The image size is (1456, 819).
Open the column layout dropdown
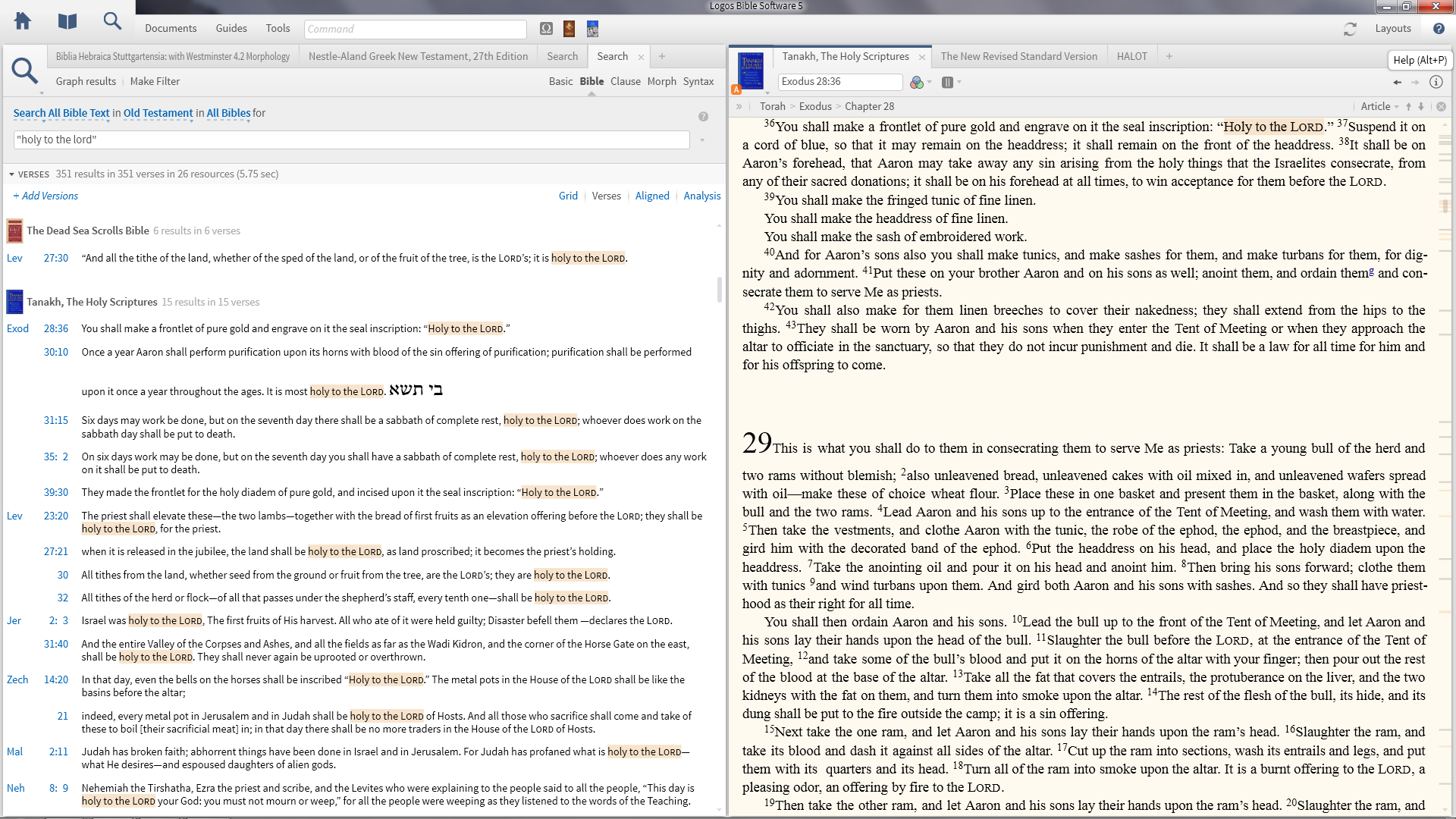[x=951, y=82]
